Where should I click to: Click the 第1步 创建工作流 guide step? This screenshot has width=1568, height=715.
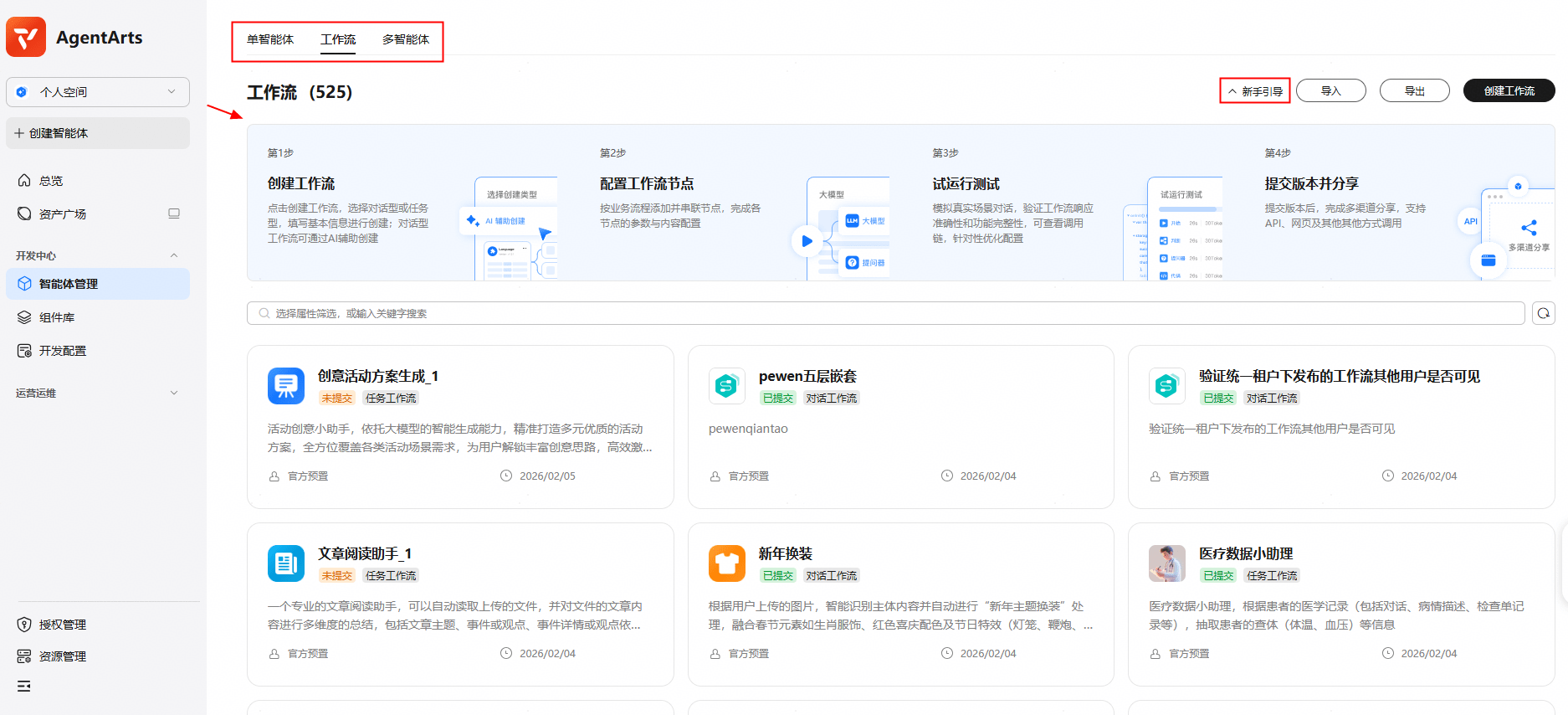pyautogui.click(x=413, y=203)
